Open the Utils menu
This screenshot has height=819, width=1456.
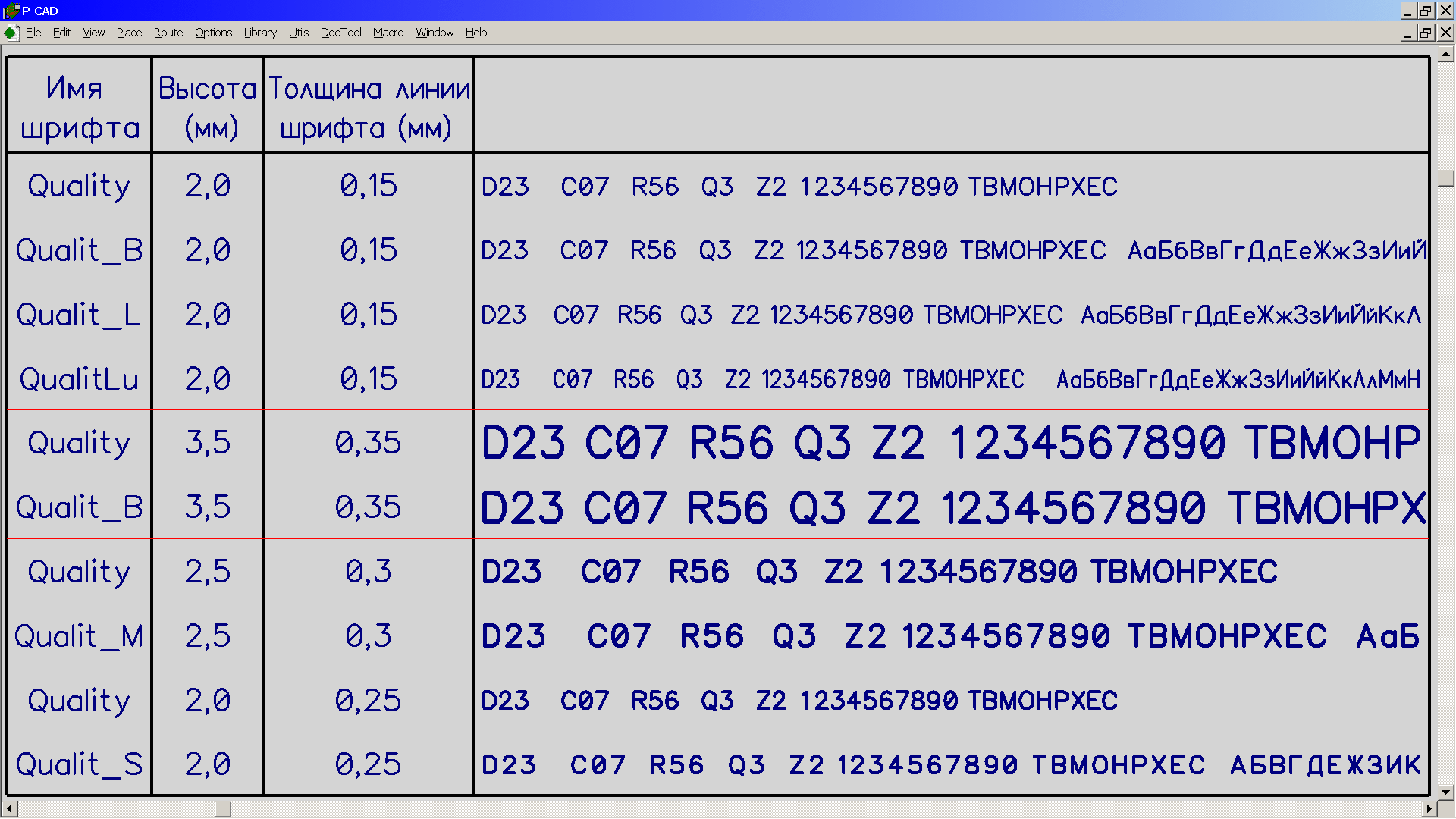pyautogui.click(x=299, y=33)
